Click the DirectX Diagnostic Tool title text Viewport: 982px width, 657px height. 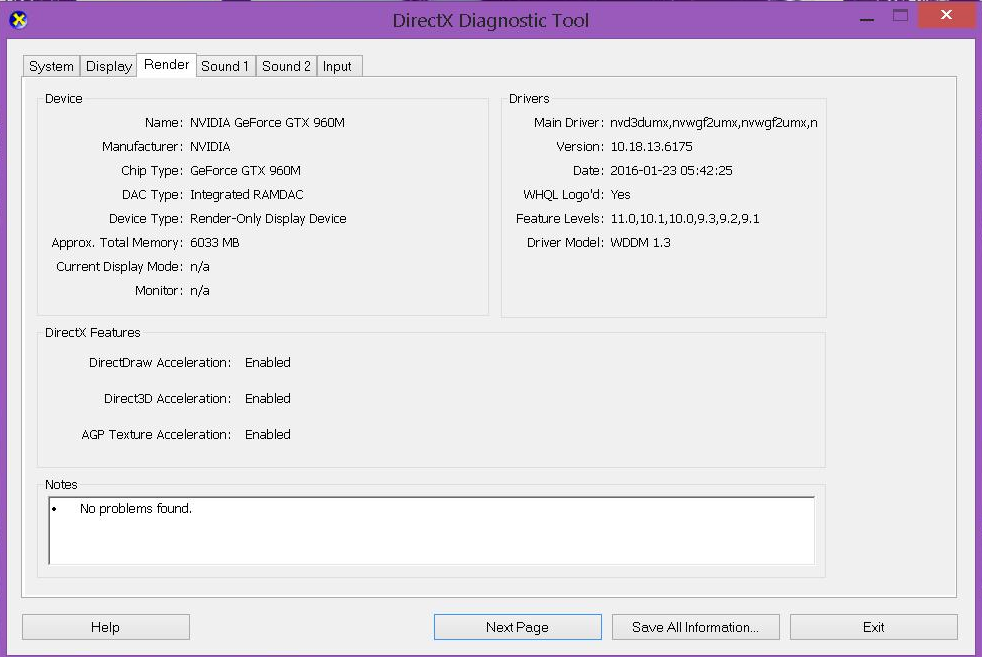490,20
